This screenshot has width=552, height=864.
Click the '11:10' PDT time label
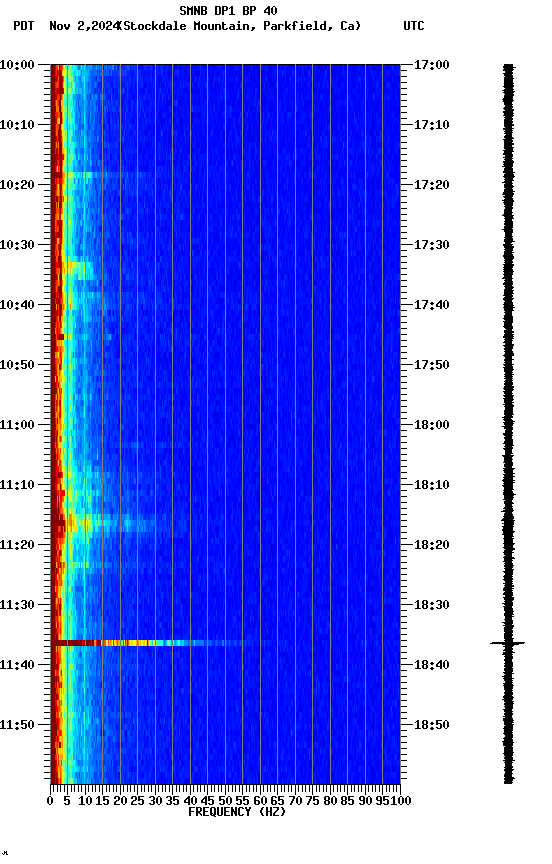pos(17,485)
